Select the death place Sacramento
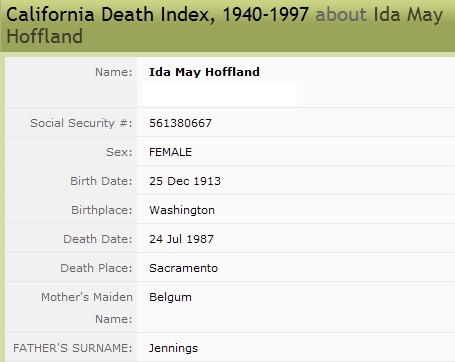The height and width of the screenshot is (362, 455). 183,268
